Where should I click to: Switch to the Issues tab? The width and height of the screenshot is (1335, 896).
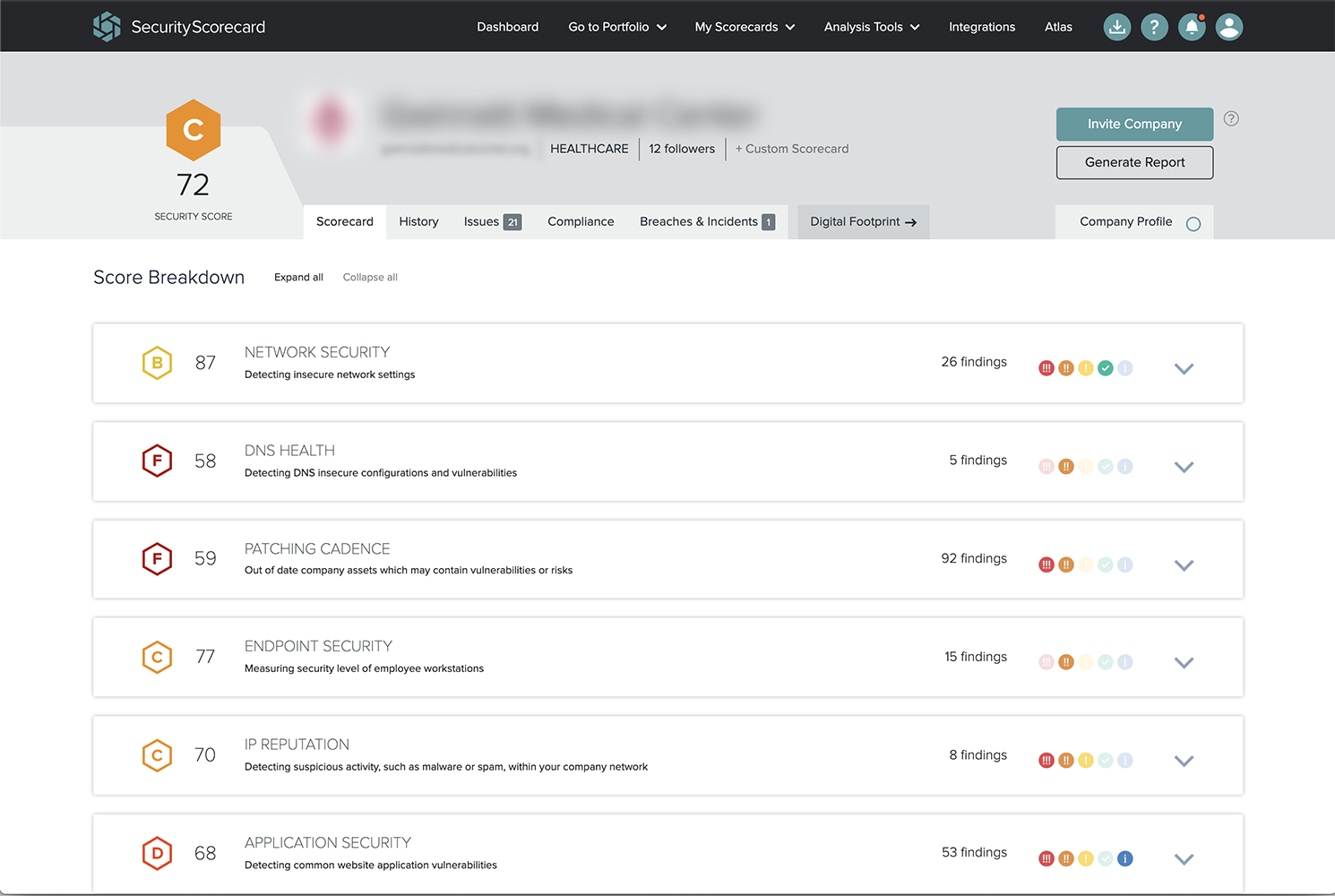coord(491,221)
